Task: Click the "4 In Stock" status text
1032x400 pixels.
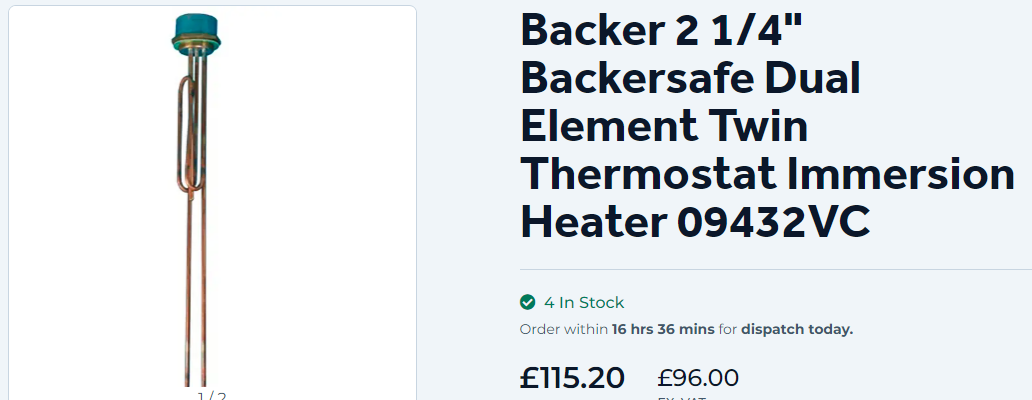Action: [584, 302]
